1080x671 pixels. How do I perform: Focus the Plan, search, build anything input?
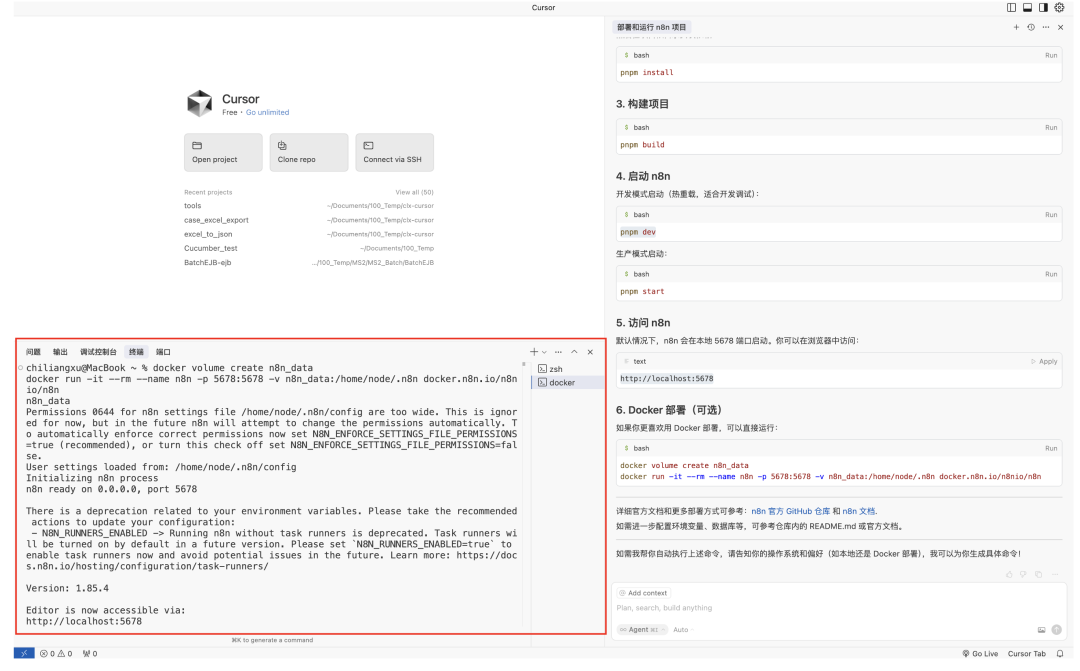click(x=838, y=608)
